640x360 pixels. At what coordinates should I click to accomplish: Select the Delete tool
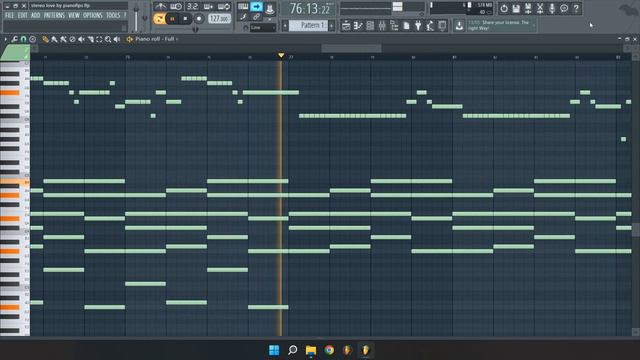(x=72, y=39)
